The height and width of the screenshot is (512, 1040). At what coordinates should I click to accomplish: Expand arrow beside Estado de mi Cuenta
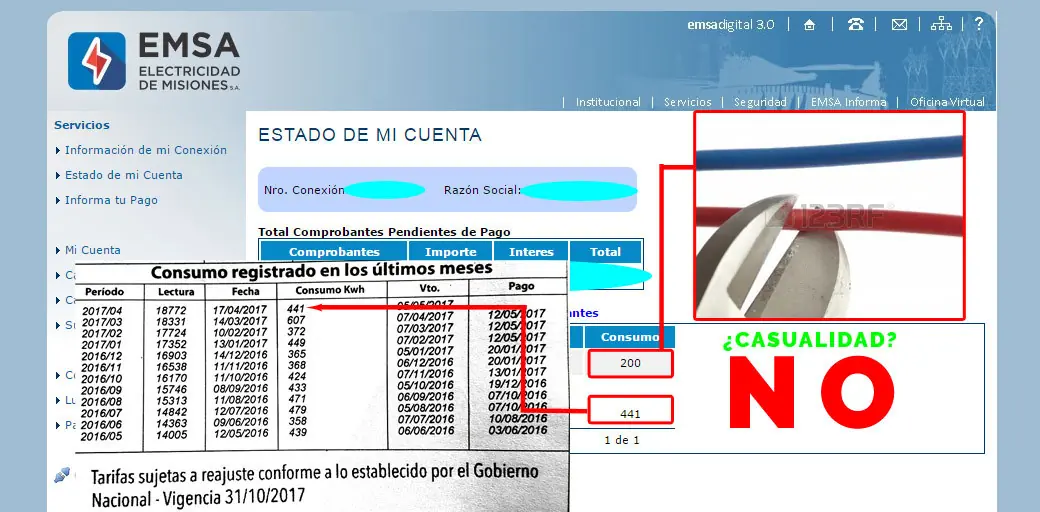(58, 176)
